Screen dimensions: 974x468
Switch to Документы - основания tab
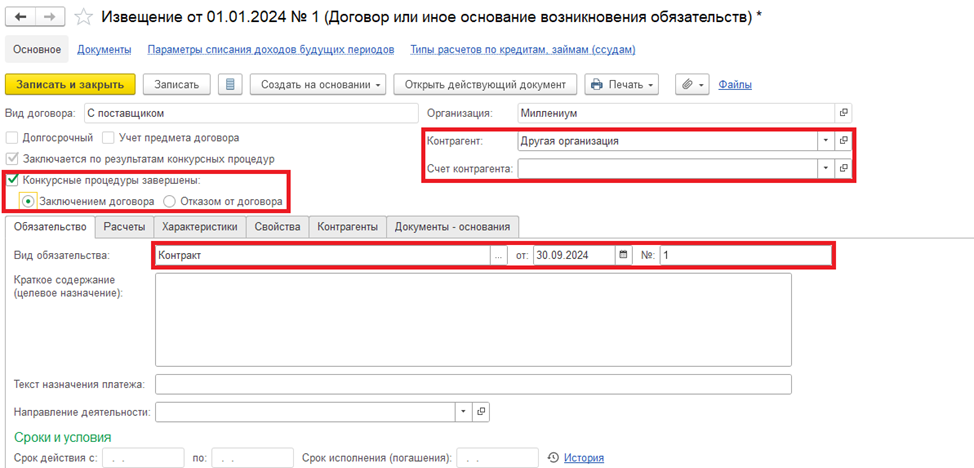pyautogui.click(x=453, y=227)
